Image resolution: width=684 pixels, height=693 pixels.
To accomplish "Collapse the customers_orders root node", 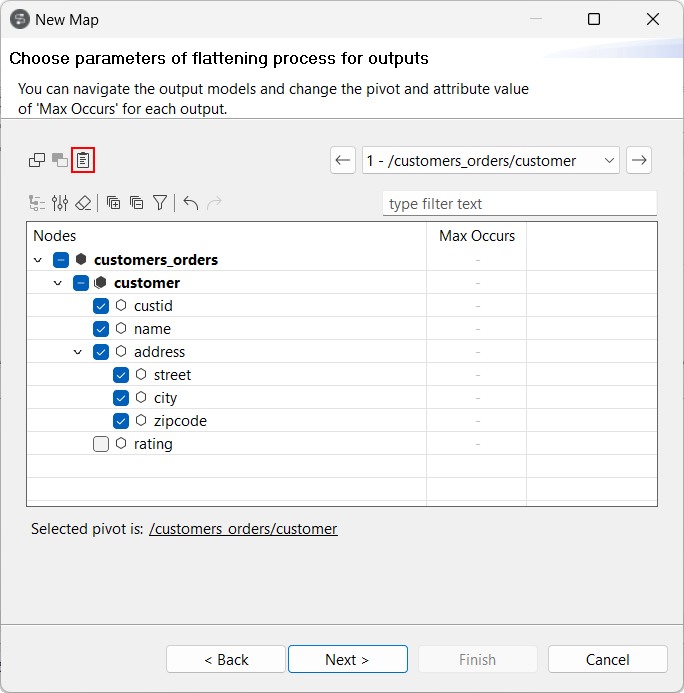I will tap(38, 260).
